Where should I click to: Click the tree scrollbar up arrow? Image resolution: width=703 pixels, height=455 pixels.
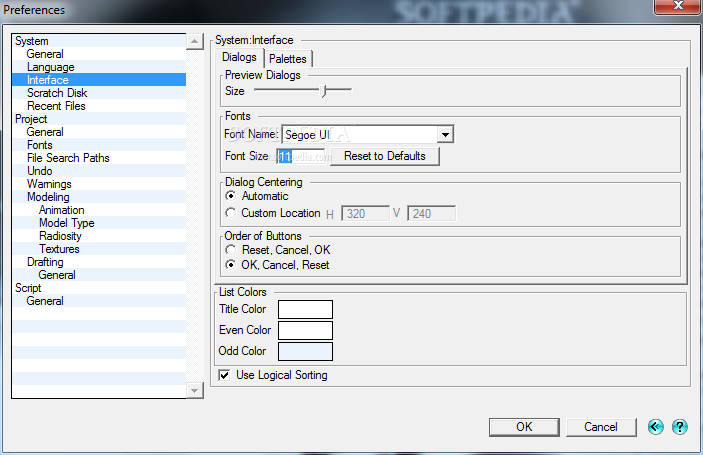click(195, 42)
